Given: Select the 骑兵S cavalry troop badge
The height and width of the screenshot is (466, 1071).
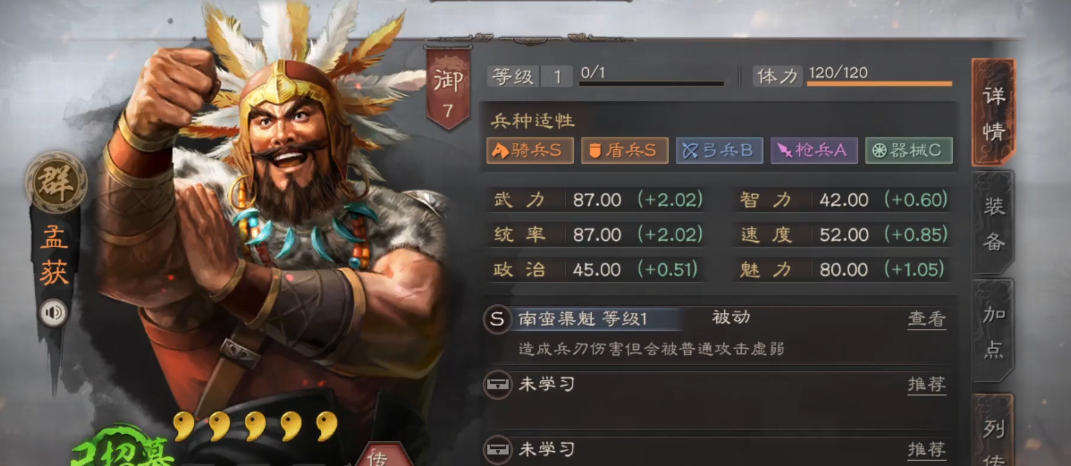Looking at the screenshot, I should pos(530,150).
